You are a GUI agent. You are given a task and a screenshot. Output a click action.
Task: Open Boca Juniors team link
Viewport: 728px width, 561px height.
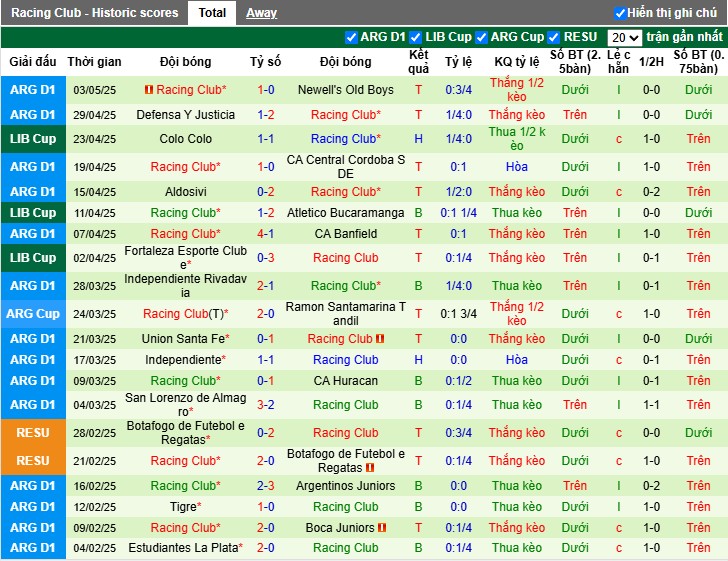pyautogui.click(x=340, y=528)
